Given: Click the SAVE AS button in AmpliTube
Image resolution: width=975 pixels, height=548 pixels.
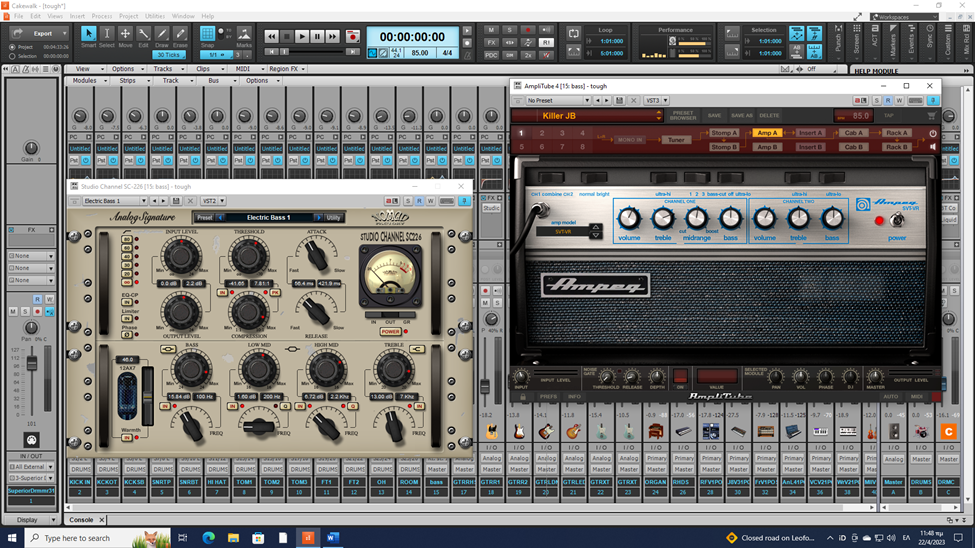Looking at the screenshot, I should 741,116.
